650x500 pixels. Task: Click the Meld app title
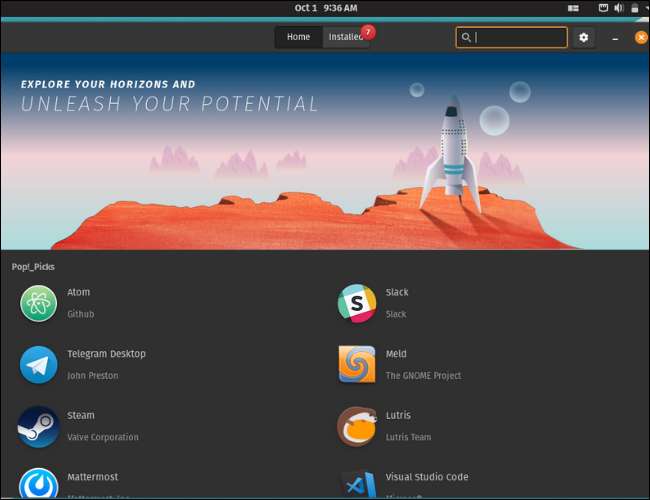click(x=396, y=354)
